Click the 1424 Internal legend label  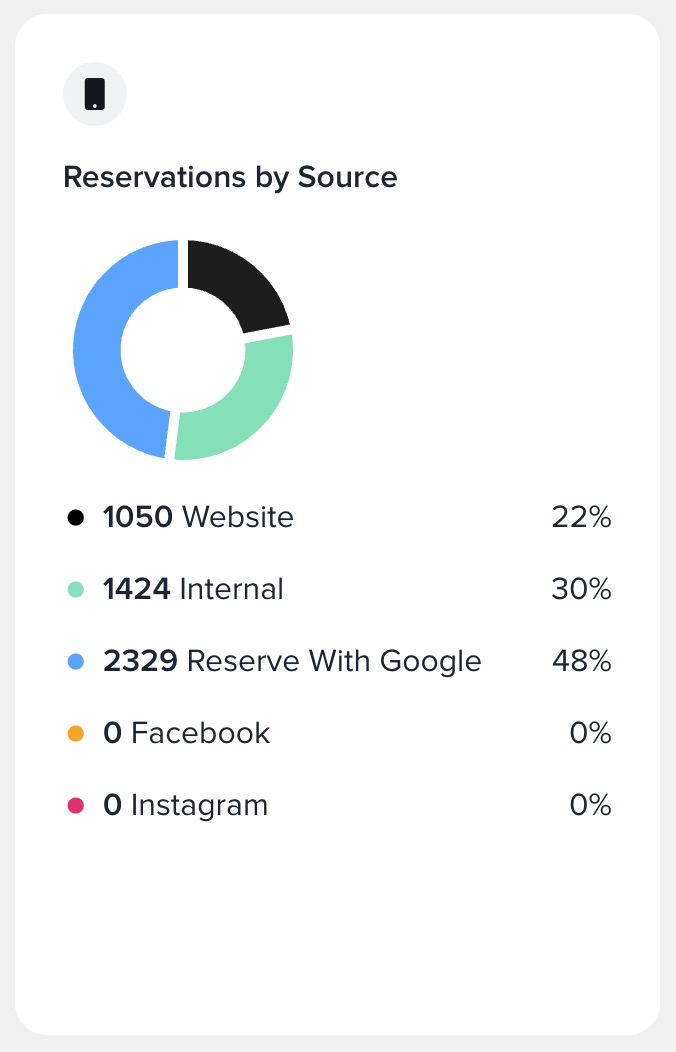pyautogui.click(x=193, y=590)
